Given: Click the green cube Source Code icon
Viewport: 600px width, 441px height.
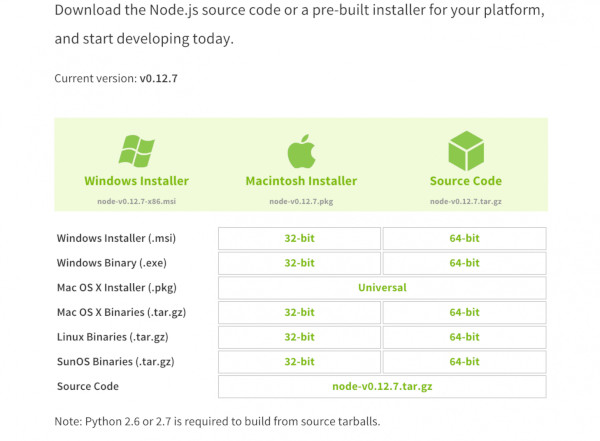Looking at the screenshot, I should click(466, 150).
